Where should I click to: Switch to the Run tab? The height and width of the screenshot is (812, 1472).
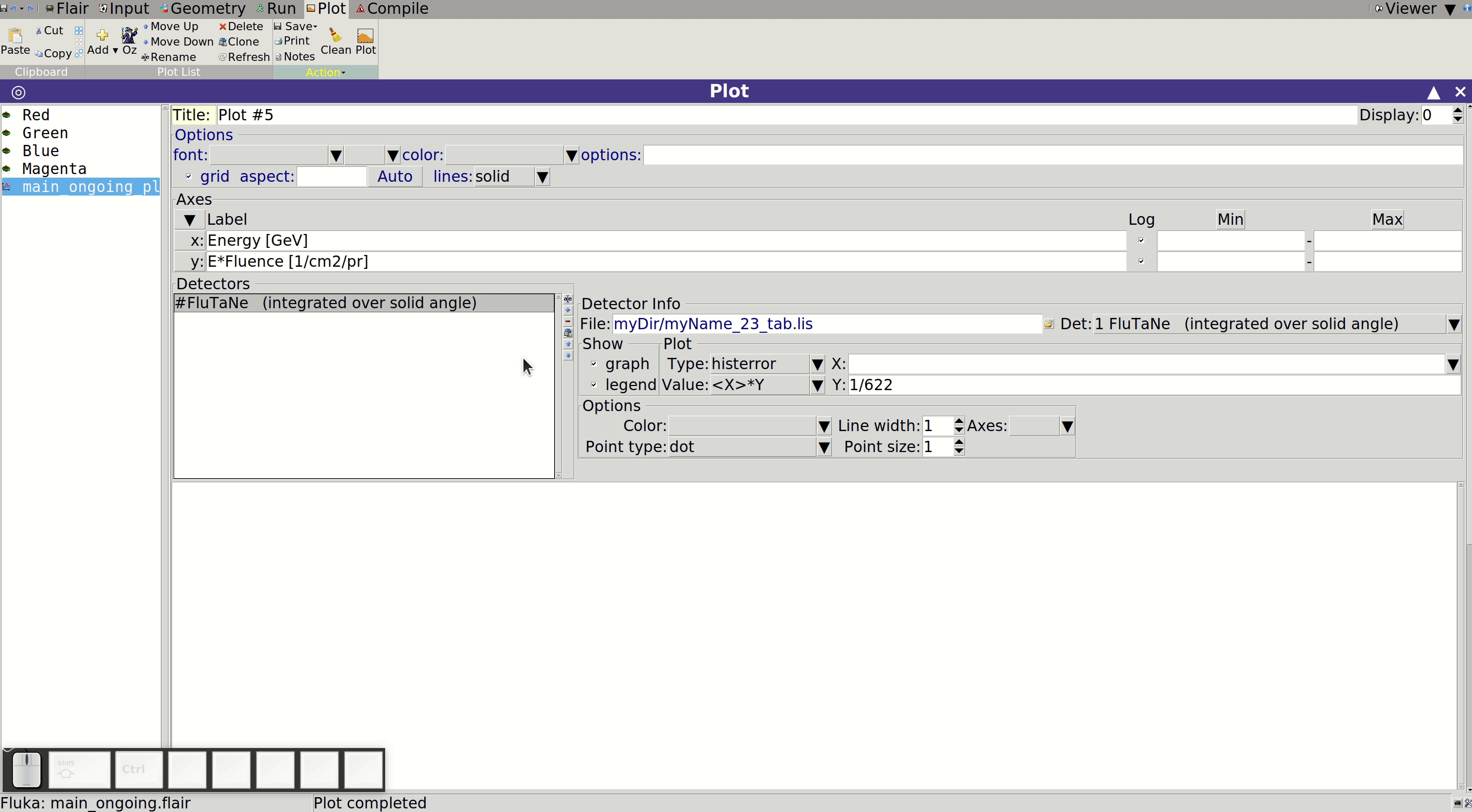click(x=276, y=9)
